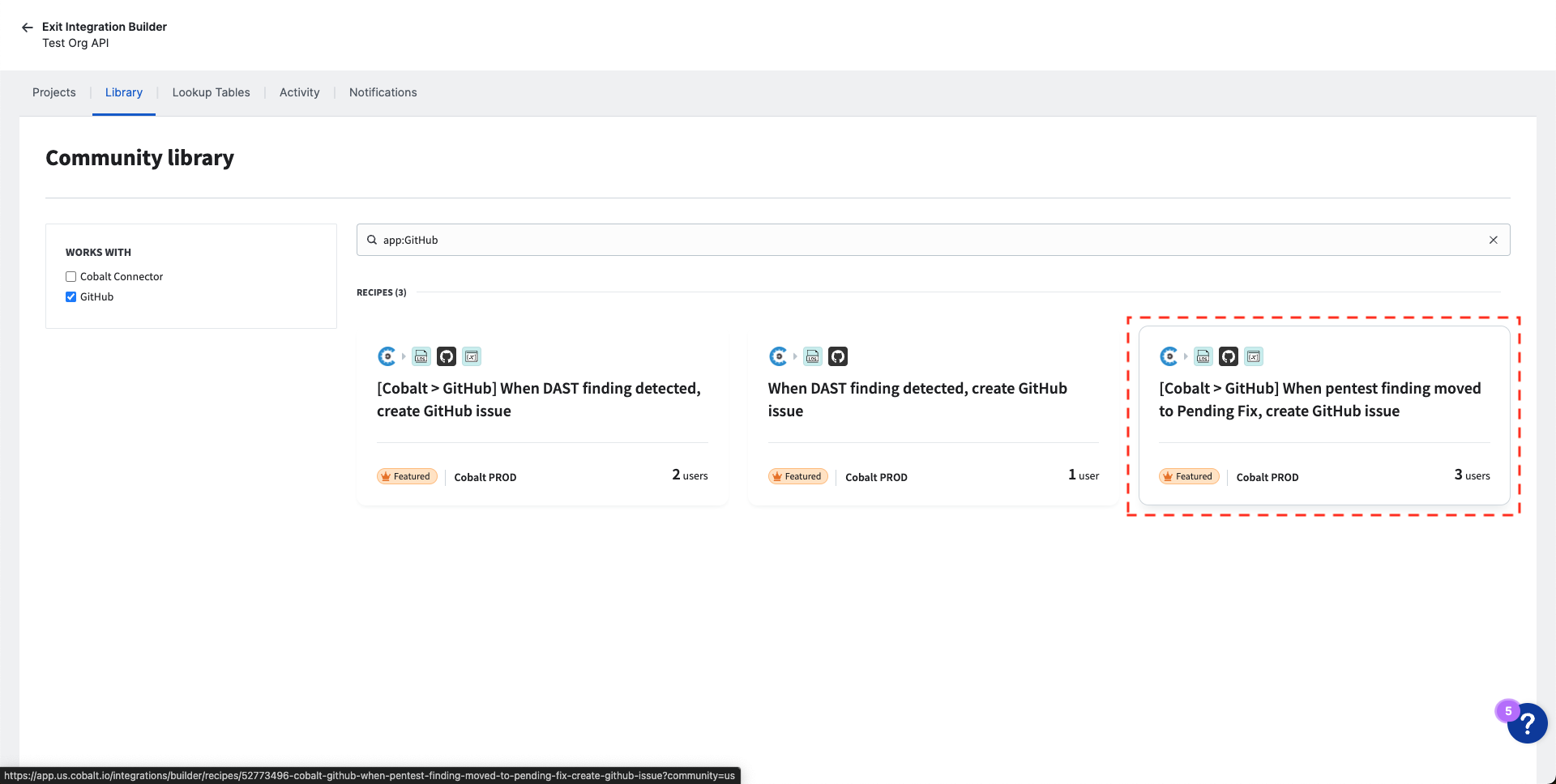Click the GitHub icon on the pentest recipe card

pyautogui.click(x=1229, y=356)
